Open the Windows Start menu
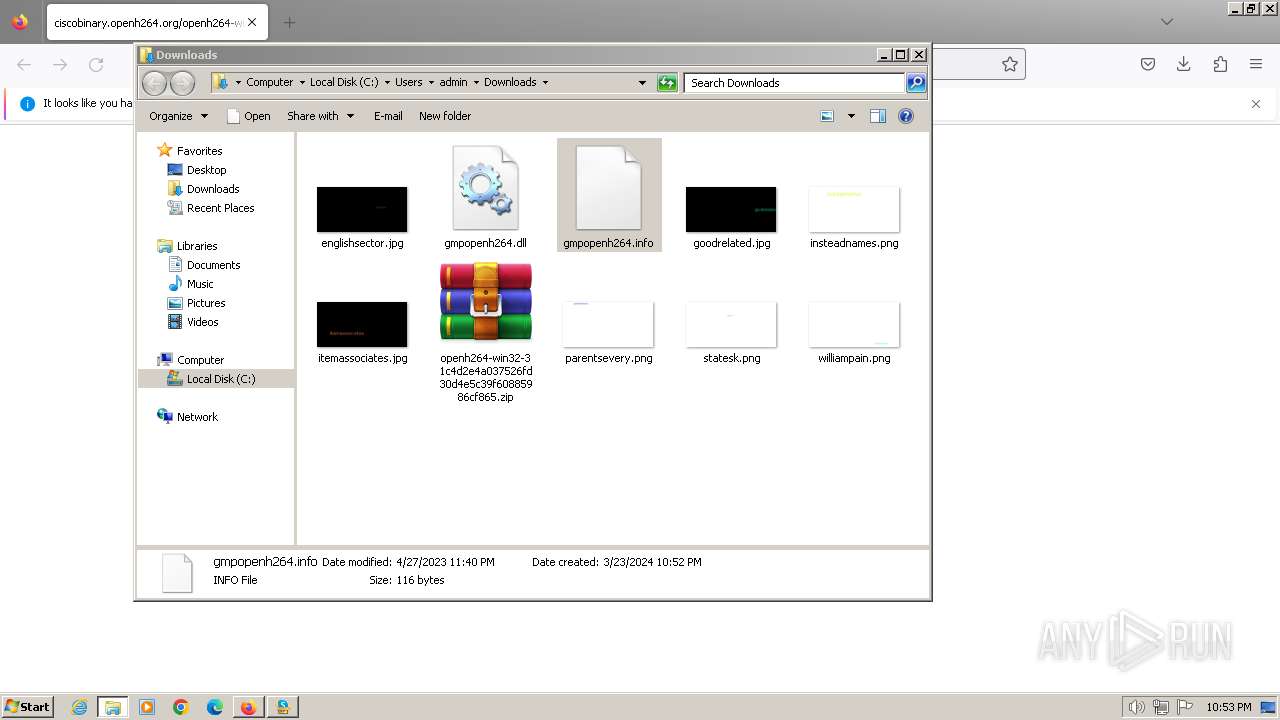 [27, 707]
